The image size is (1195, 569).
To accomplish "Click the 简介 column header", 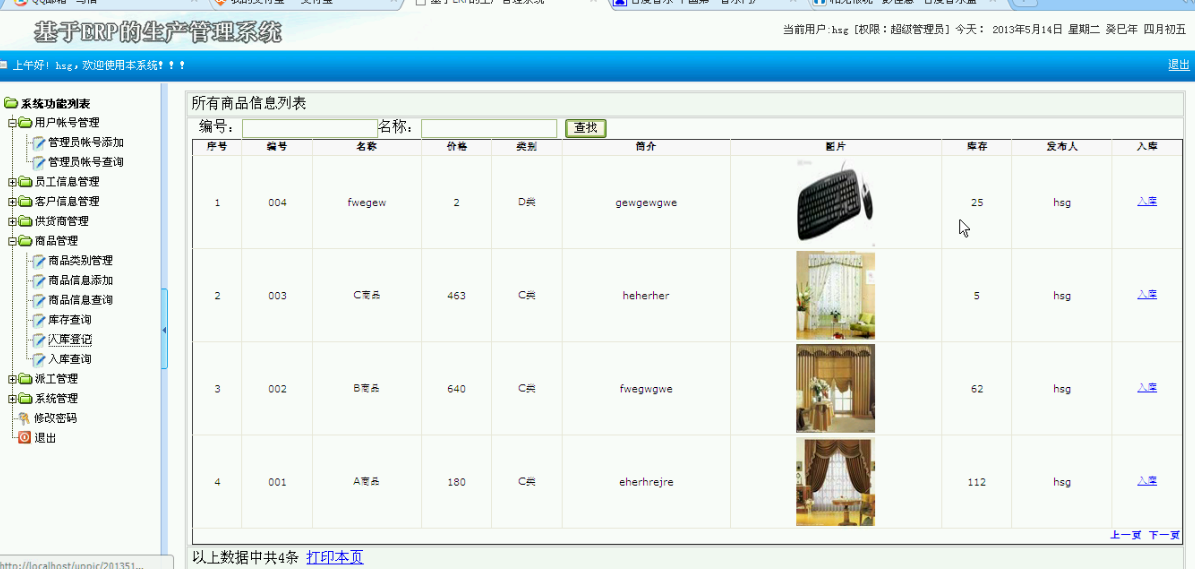I will click(x=646, y=147).
